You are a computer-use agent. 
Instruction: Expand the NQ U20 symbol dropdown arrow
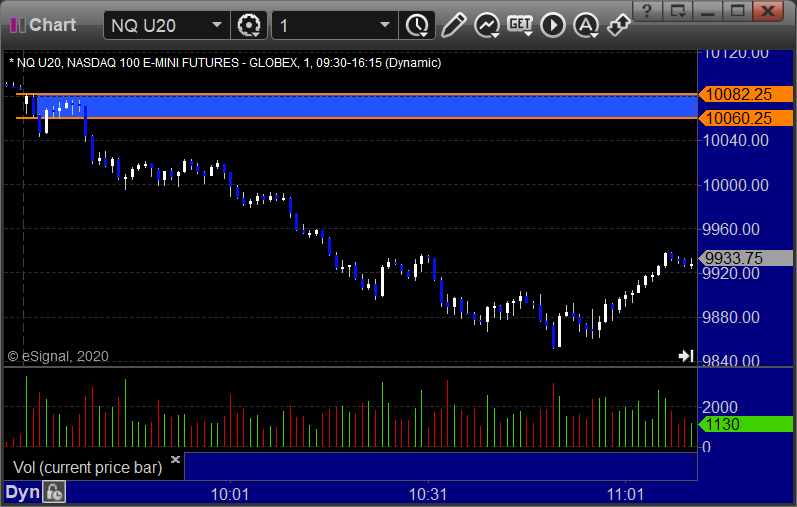coord(217,25)
